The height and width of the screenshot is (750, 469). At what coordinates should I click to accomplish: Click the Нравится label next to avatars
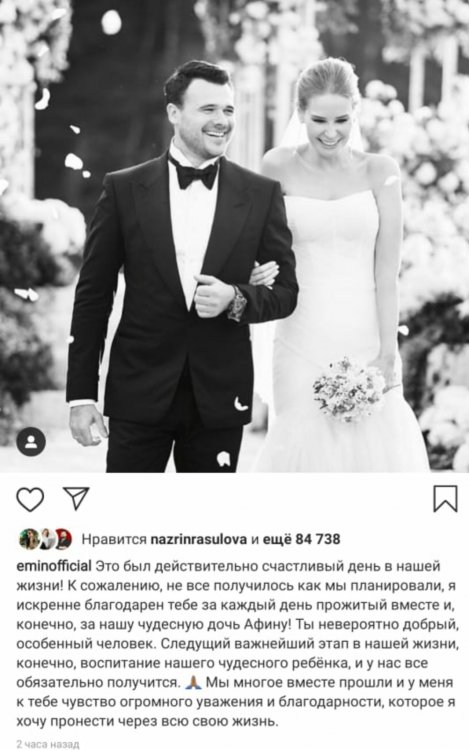coord(114,540)
